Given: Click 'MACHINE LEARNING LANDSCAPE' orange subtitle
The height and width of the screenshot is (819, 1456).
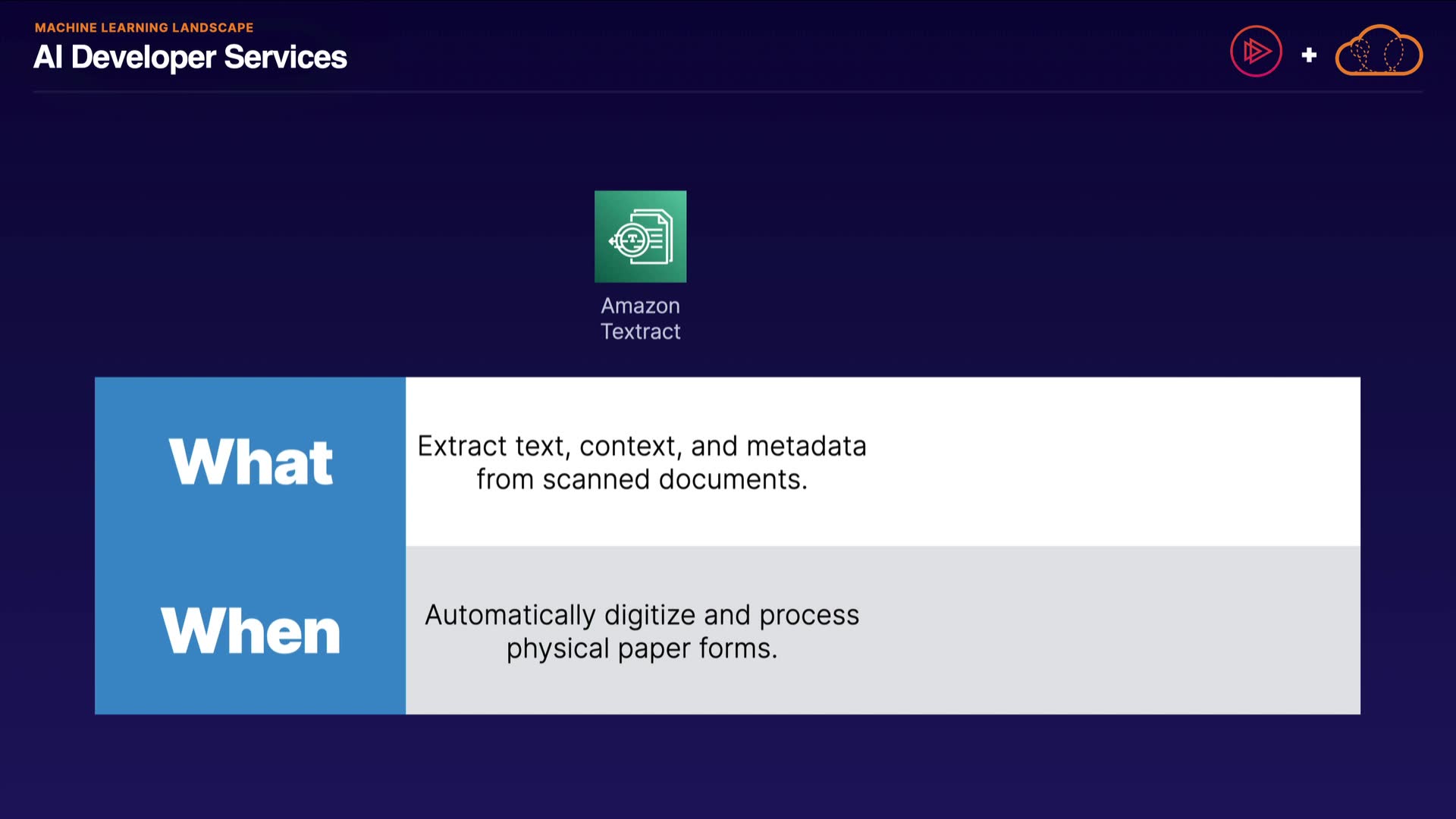Looking at the screenshot, I should [144, 27].
